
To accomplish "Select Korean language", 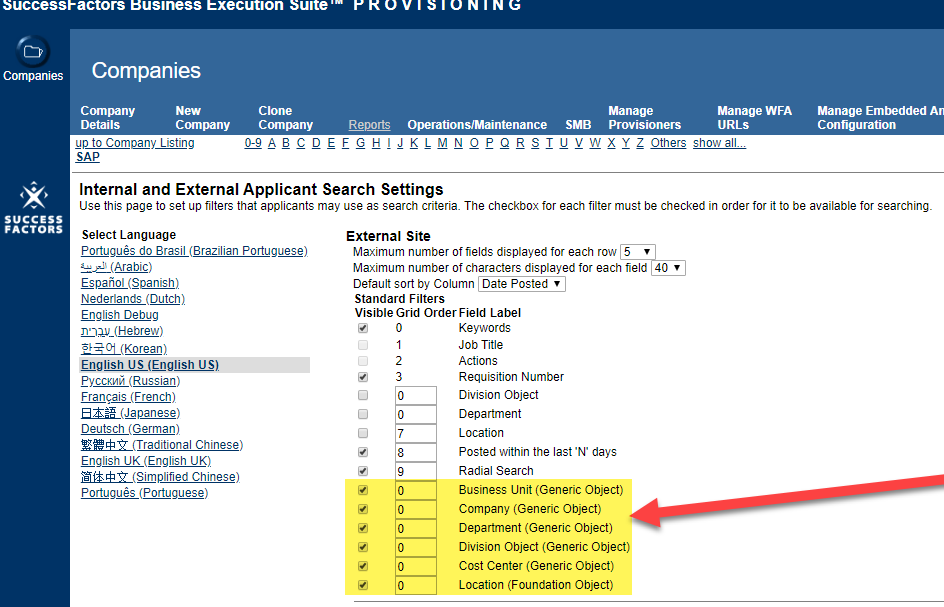I will (x=124, y=348).
